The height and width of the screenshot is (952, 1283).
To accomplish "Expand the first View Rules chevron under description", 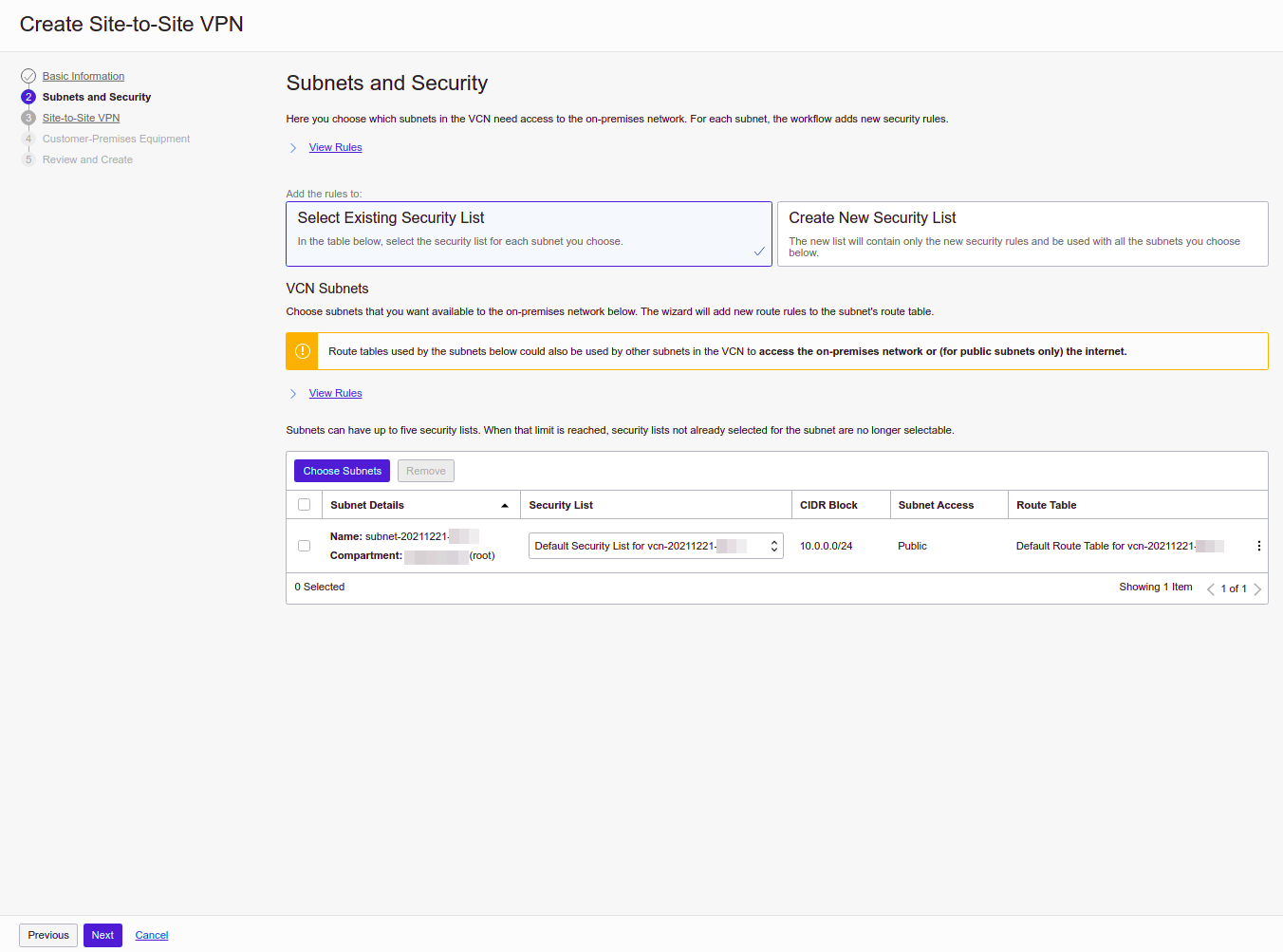I will click(x=293, y=148).
